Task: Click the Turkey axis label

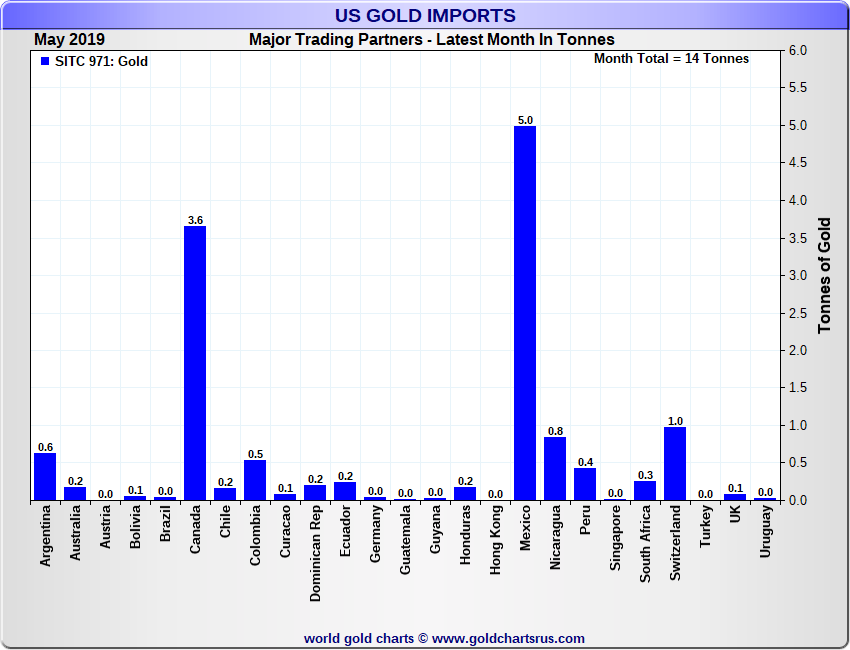Action: click(x=705, y=526)
